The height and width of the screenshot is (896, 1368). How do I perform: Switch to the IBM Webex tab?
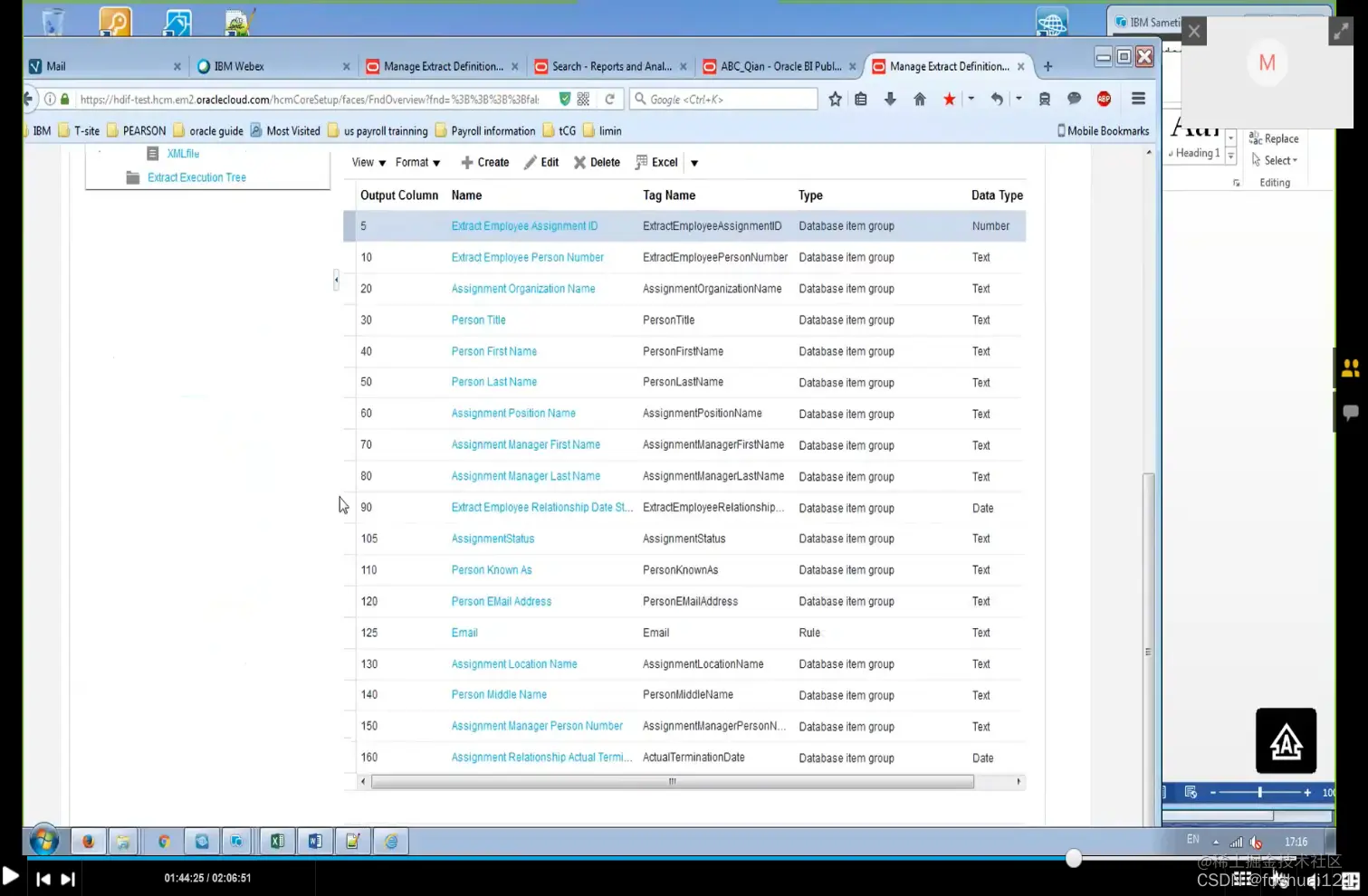pyautogui.click(x=273, y=66)
